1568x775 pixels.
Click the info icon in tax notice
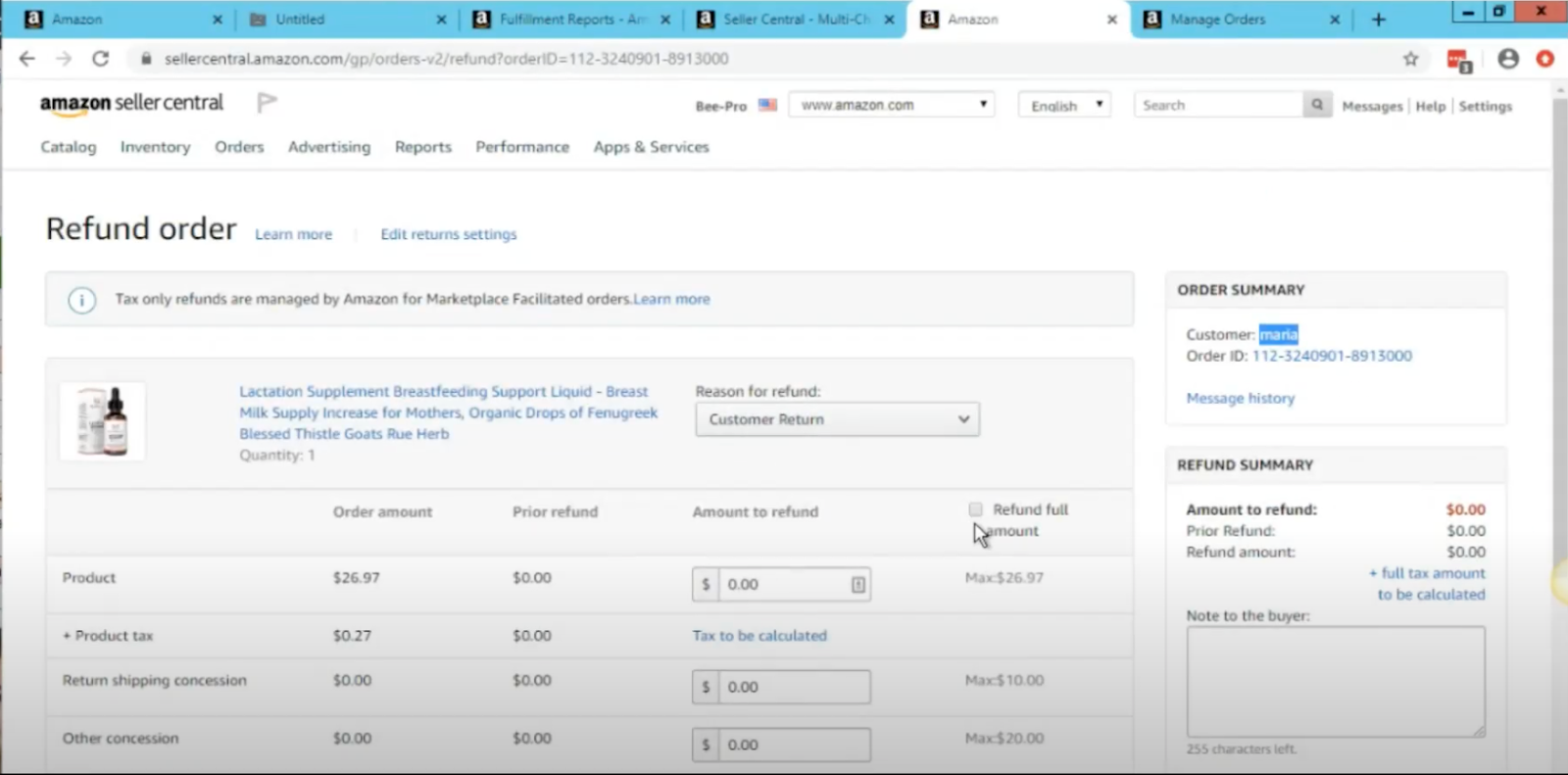pos(81,300)
